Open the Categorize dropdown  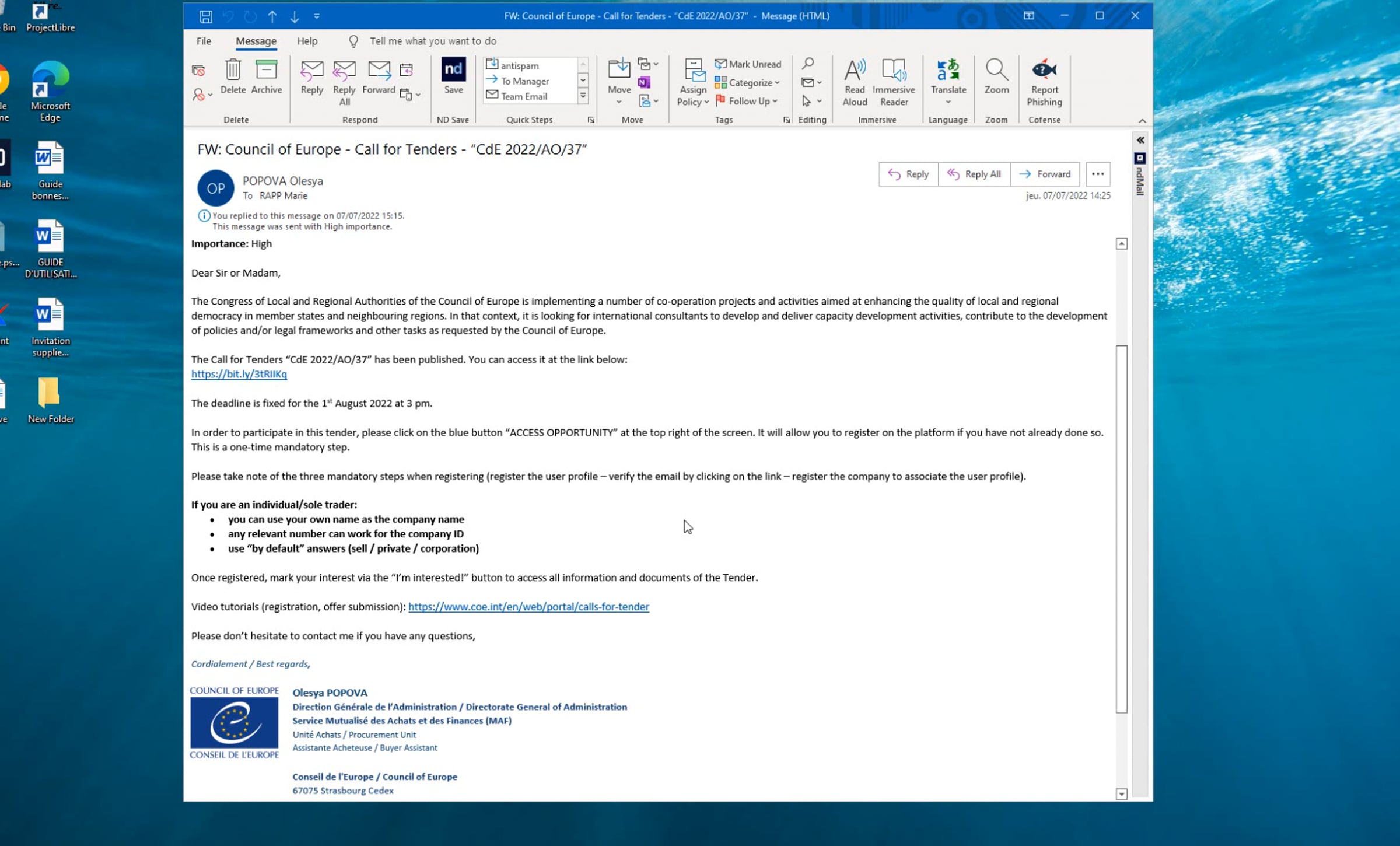747,82
